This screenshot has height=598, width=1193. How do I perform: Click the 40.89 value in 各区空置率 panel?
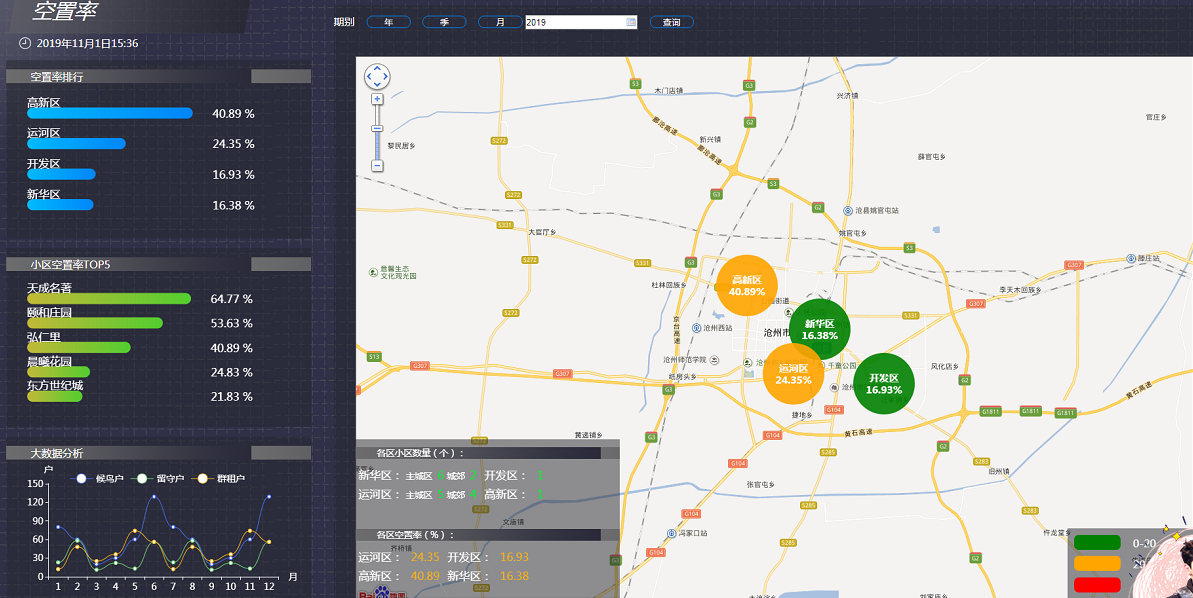tap(425, 576)
